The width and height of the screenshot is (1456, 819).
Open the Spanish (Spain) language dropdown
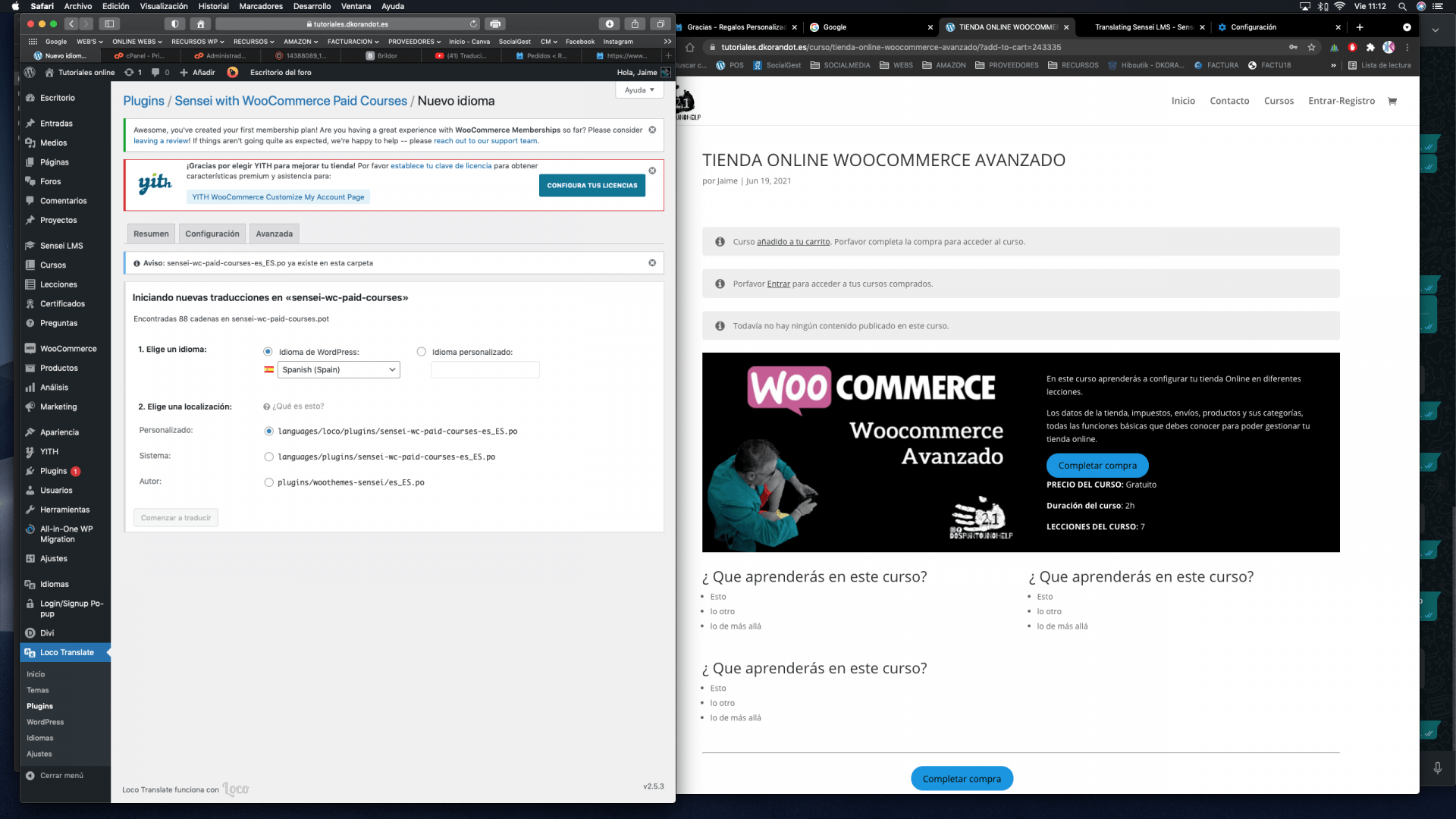coord(338,369)
